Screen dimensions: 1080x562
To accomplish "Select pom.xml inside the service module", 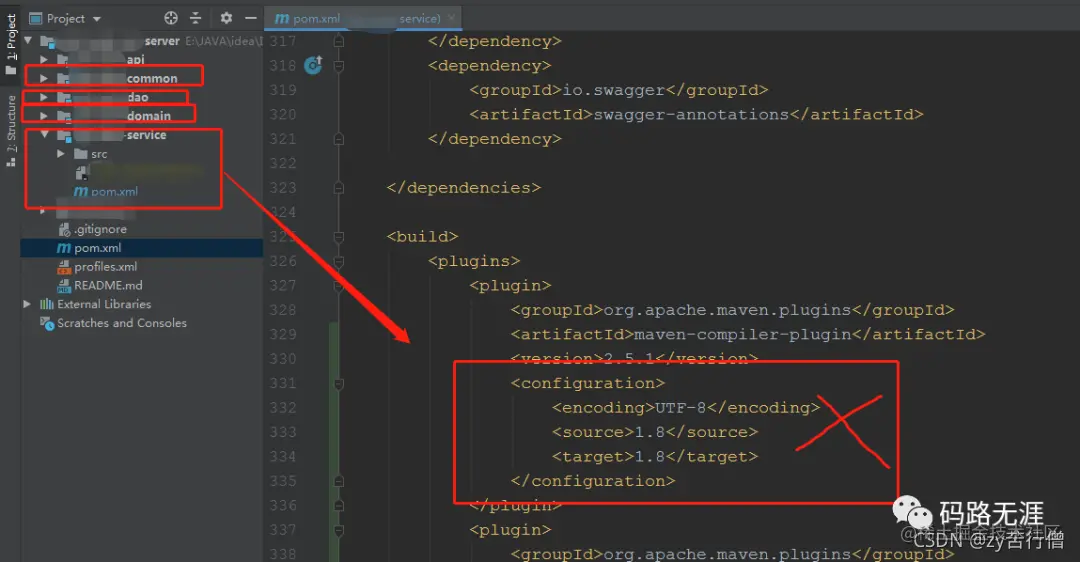I will tap(114, 191).
